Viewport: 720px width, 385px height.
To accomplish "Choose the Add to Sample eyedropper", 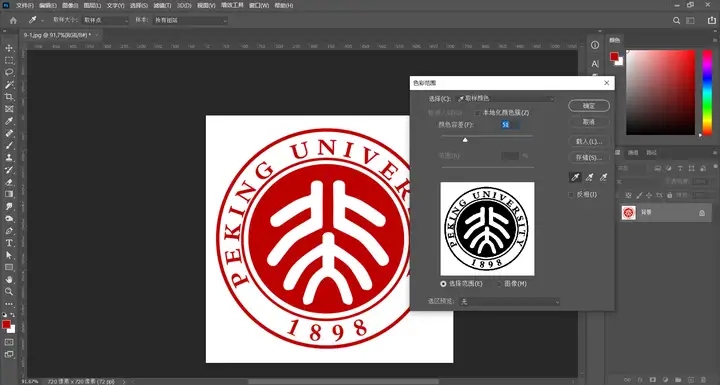I will coord(589,177).
